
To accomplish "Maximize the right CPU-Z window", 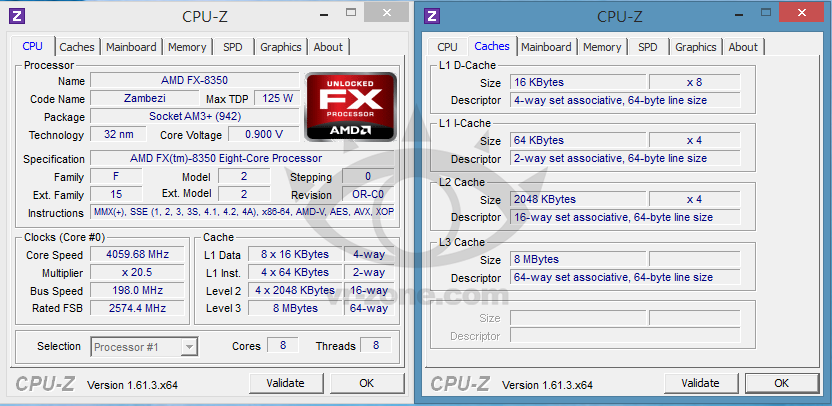I will (x=766, y=12).
